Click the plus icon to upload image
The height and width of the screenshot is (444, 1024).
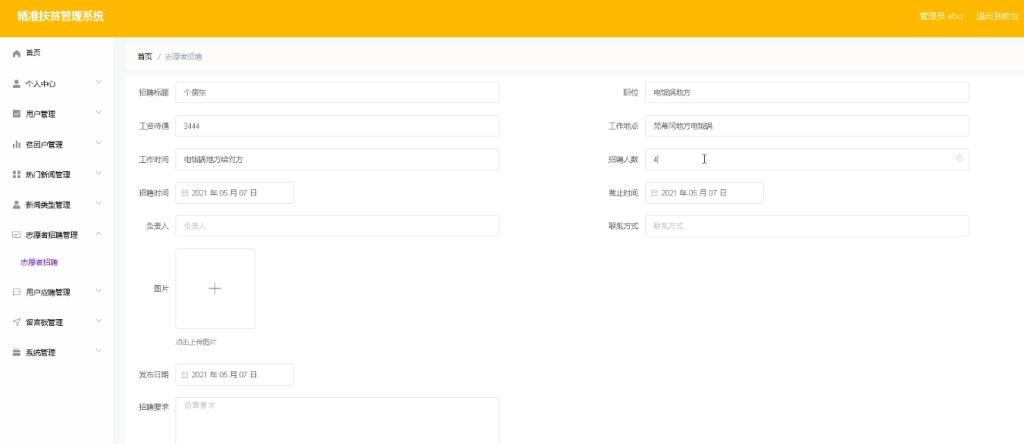(215, 289)
